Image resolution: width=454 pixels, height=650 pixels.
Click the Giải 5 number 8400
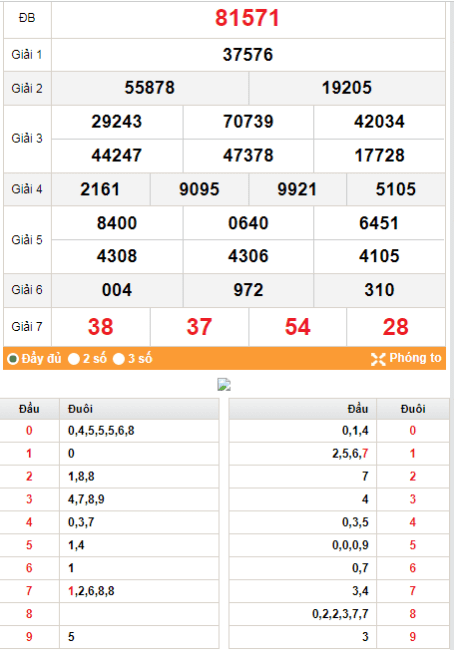[x=117, y=223]
